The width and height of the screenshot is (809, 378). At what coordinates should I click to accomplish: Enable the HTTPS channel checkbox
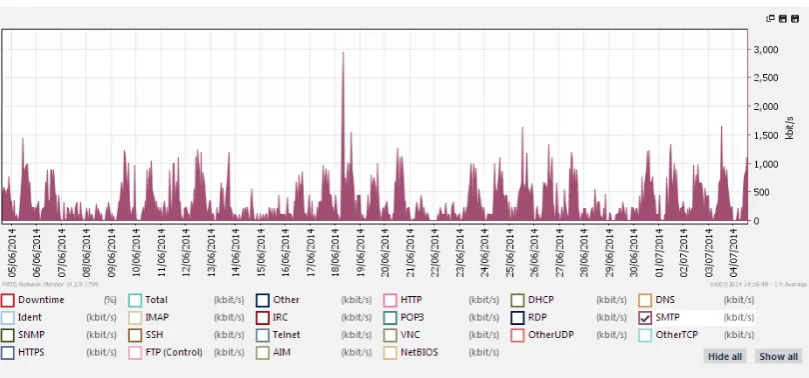[7, 353]
